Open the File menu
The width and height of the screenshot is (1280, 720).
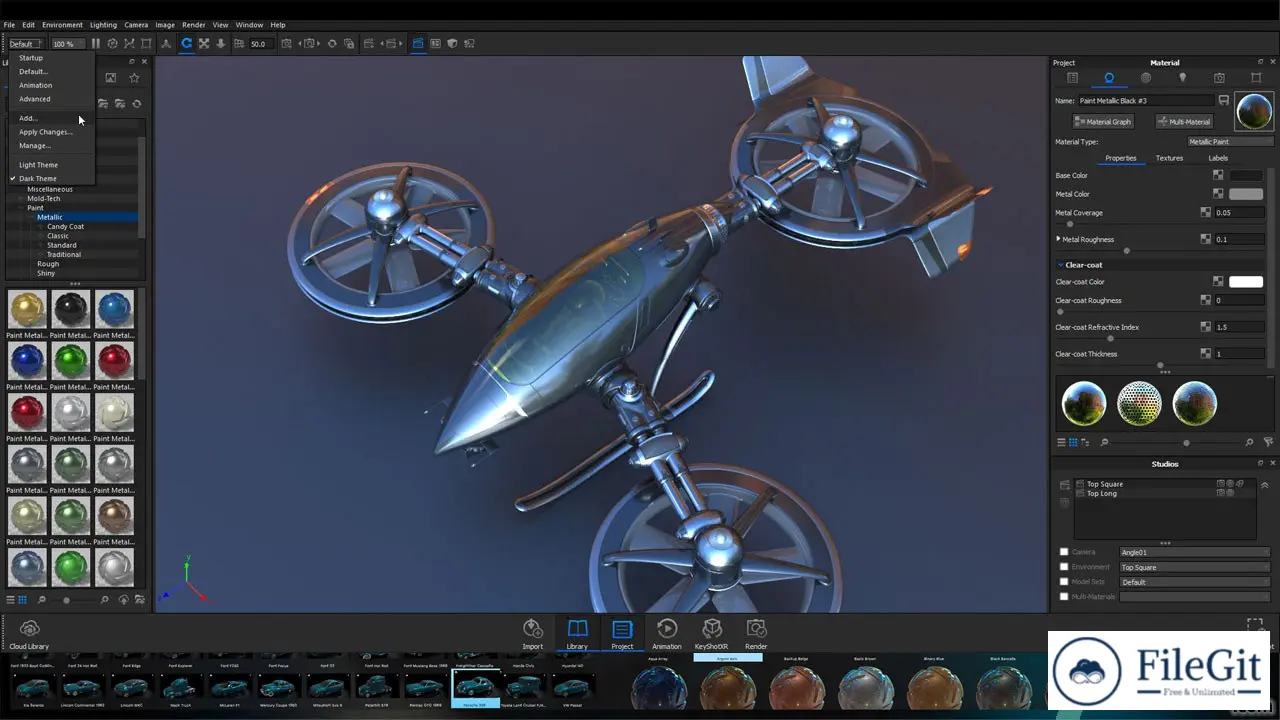pos(9,25)
